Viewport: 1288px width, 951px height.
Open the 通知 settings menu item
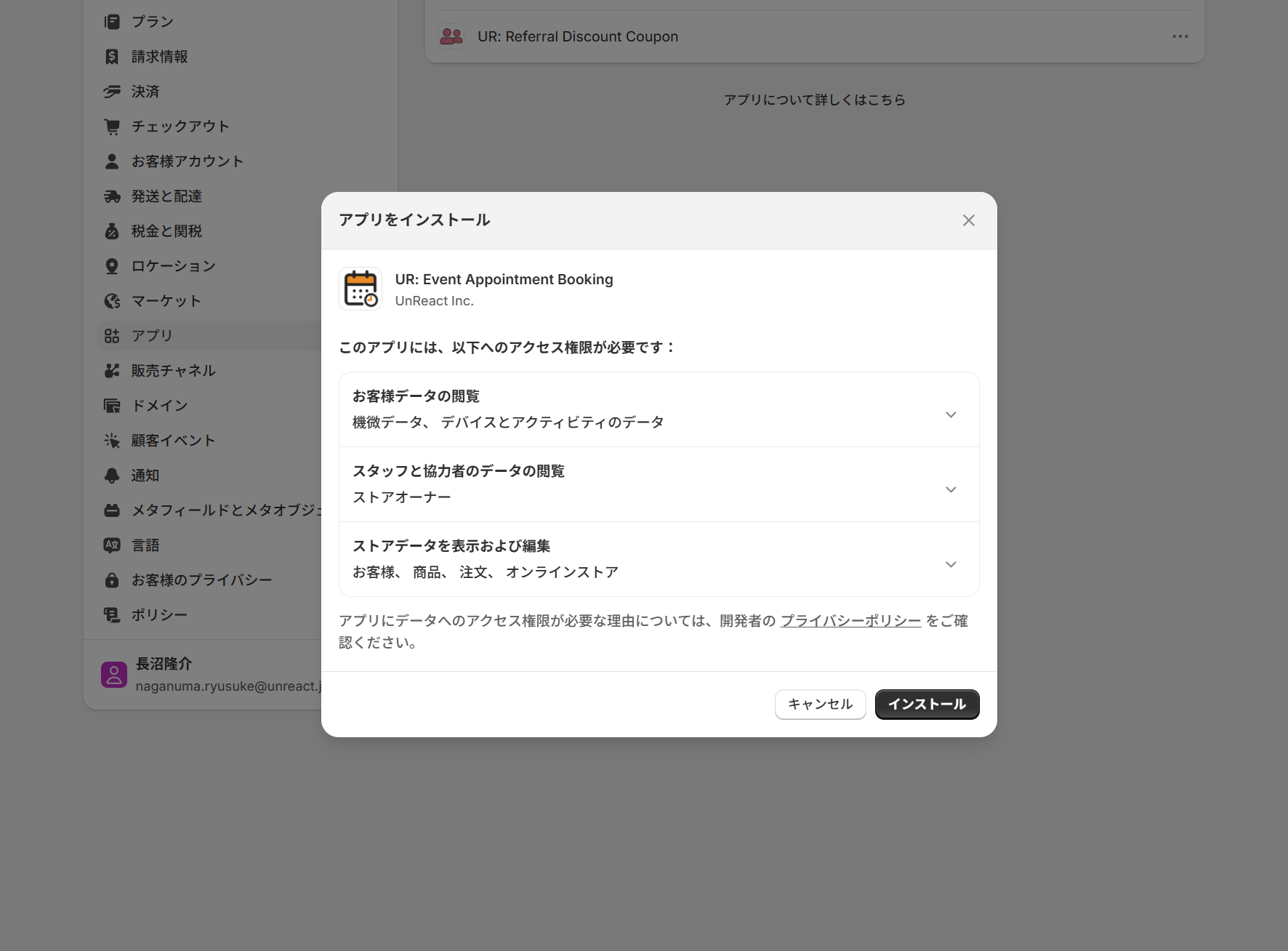tap(209, 475)
